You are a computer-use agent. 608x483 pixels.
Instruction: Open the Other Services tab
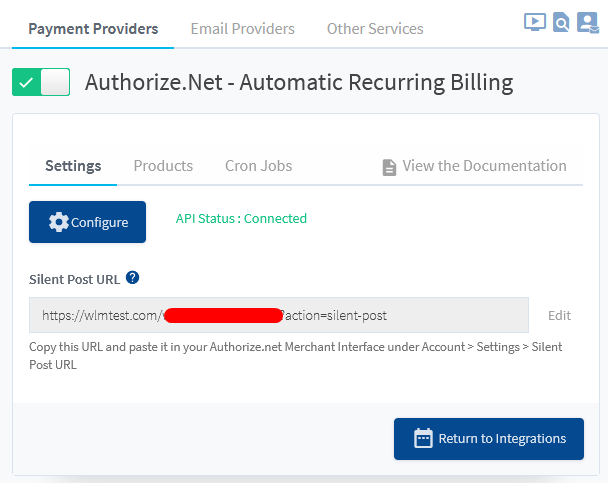tap(375, 29)
